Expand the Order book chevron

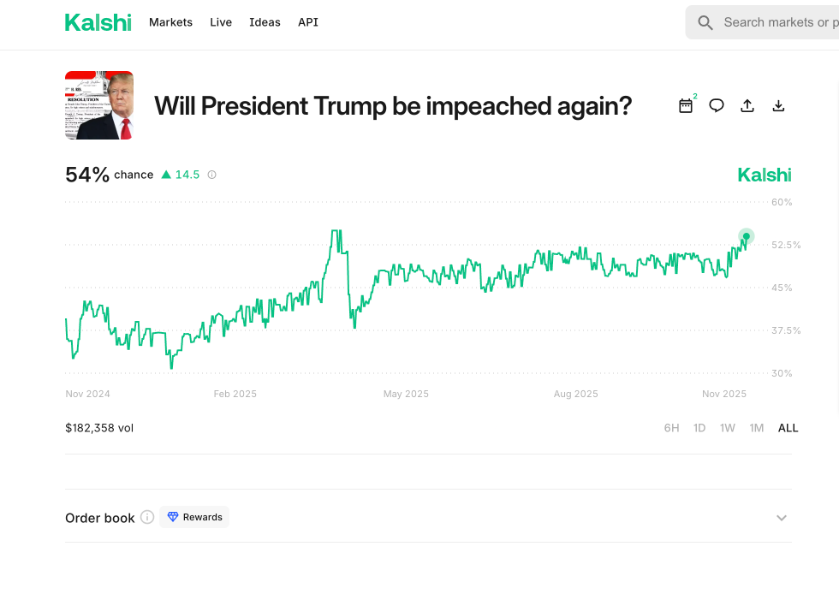pyautogui.click(x=782, y=518)
